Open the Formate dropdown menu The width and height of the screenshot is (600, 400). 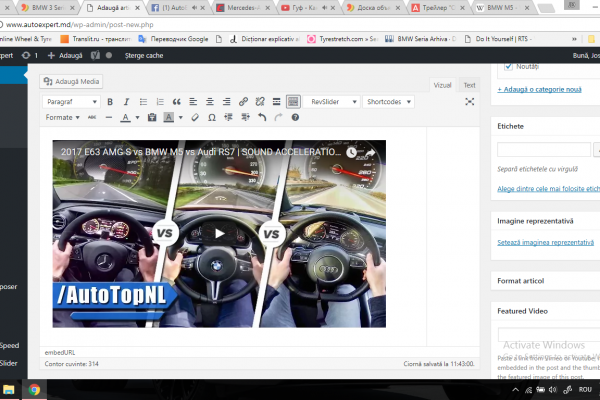62,118
